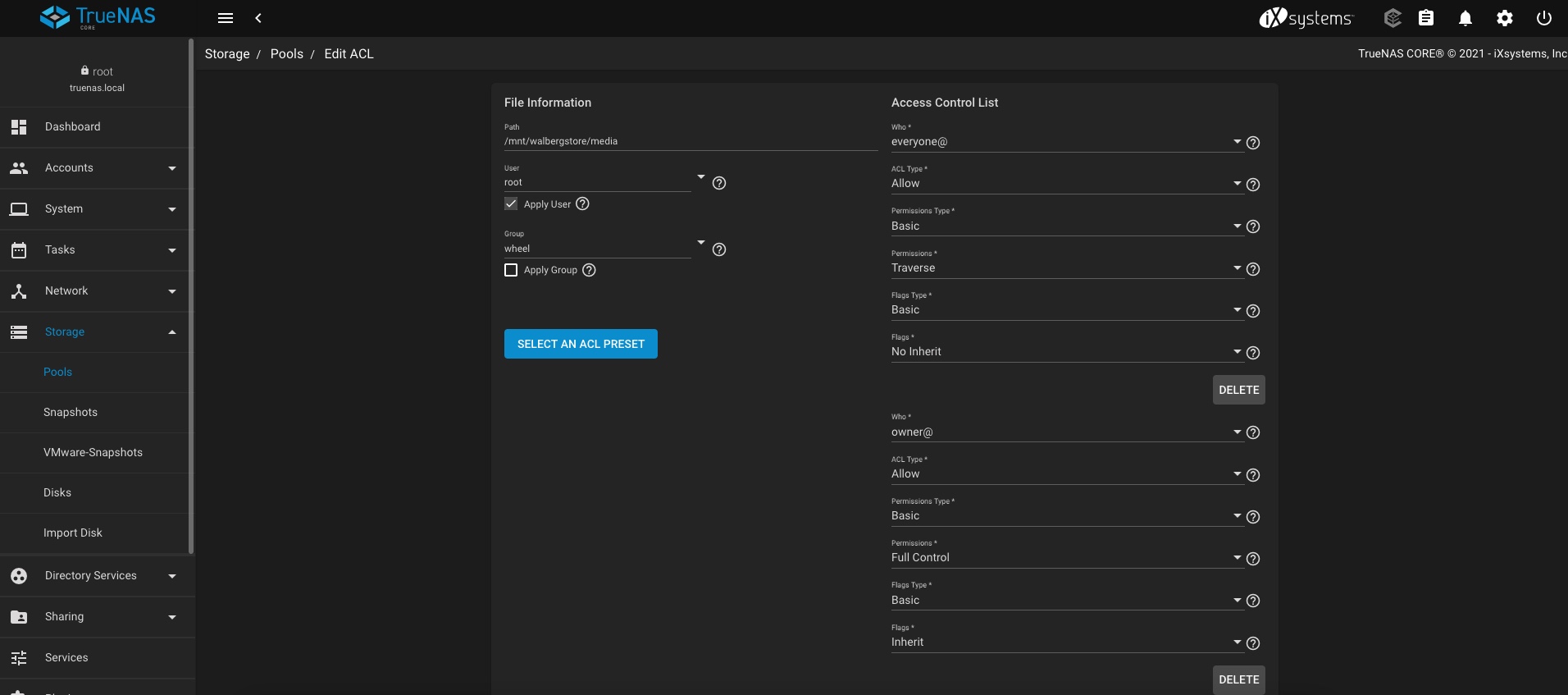Image resolution: width=1568 pixels, height=695 pixels.
Task: Delete the owner@ ACL entry
Action: click(x=1238, y=679)
